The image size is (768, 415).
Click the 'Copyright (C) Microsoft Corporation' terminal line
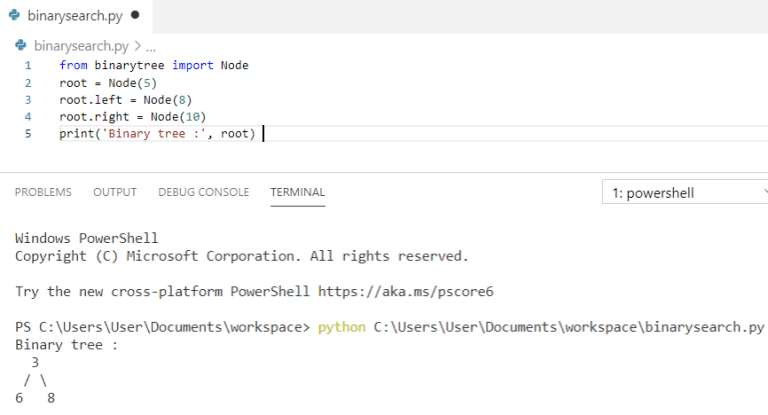pos(242,256)
